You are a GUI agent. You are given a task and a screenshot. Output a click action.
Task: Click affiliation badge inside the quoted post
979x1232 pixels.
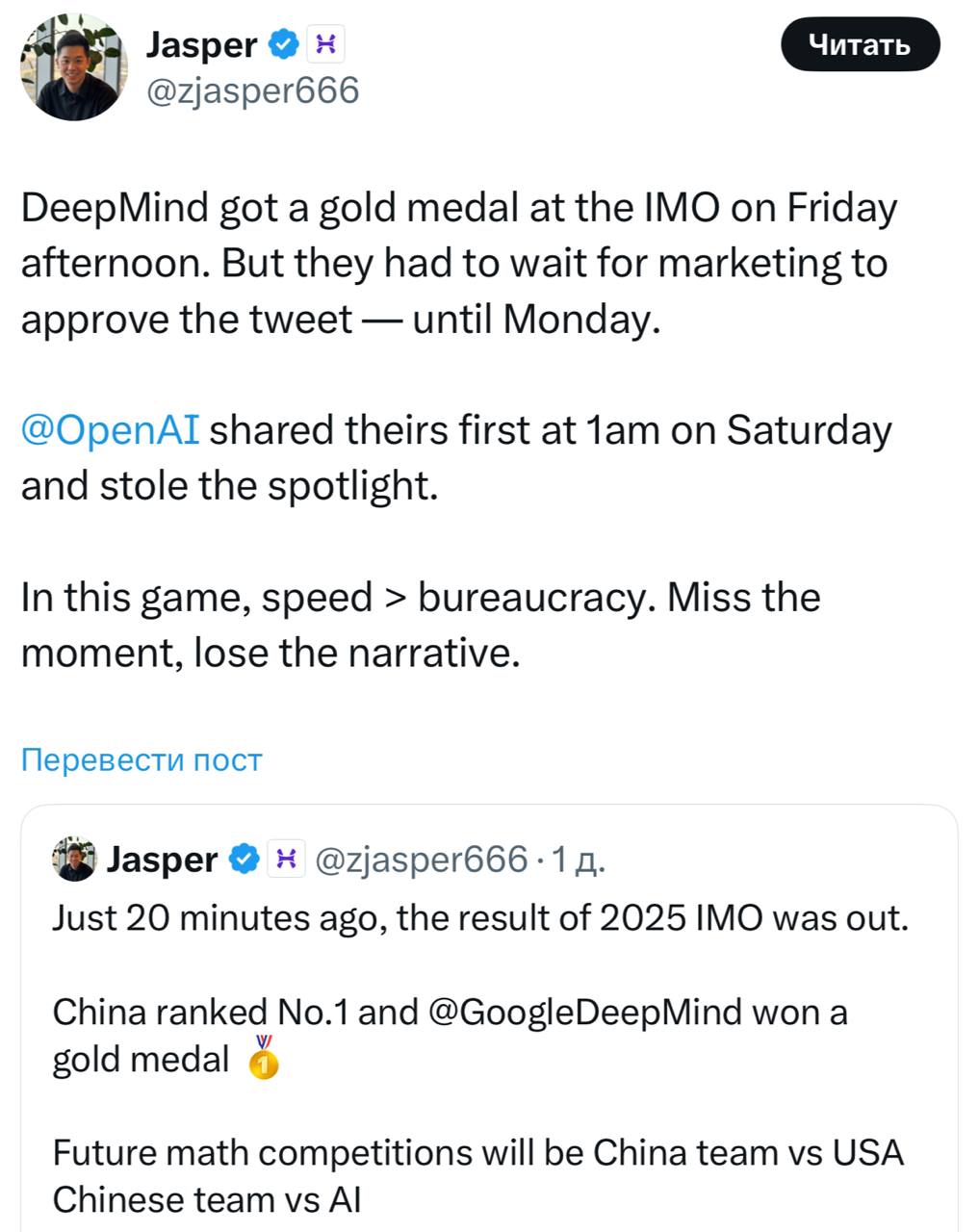(286, 859)
